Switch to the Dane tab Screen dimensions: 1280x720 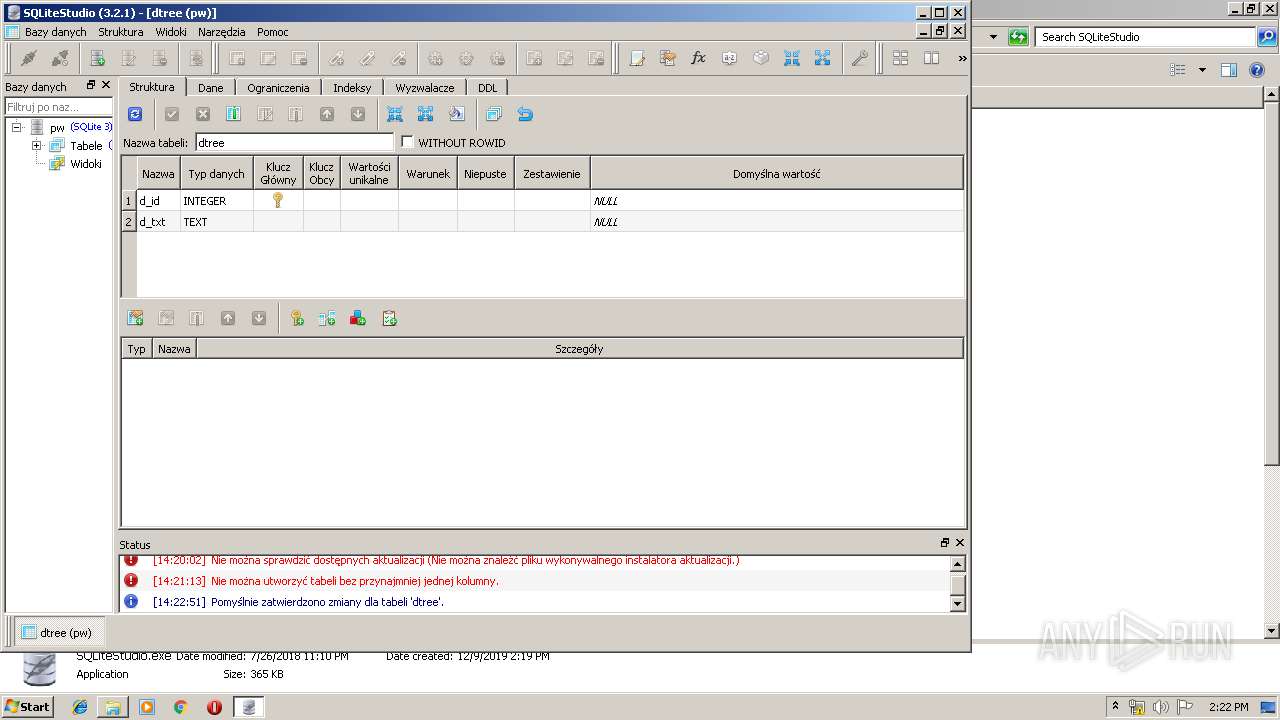[210, 88]
